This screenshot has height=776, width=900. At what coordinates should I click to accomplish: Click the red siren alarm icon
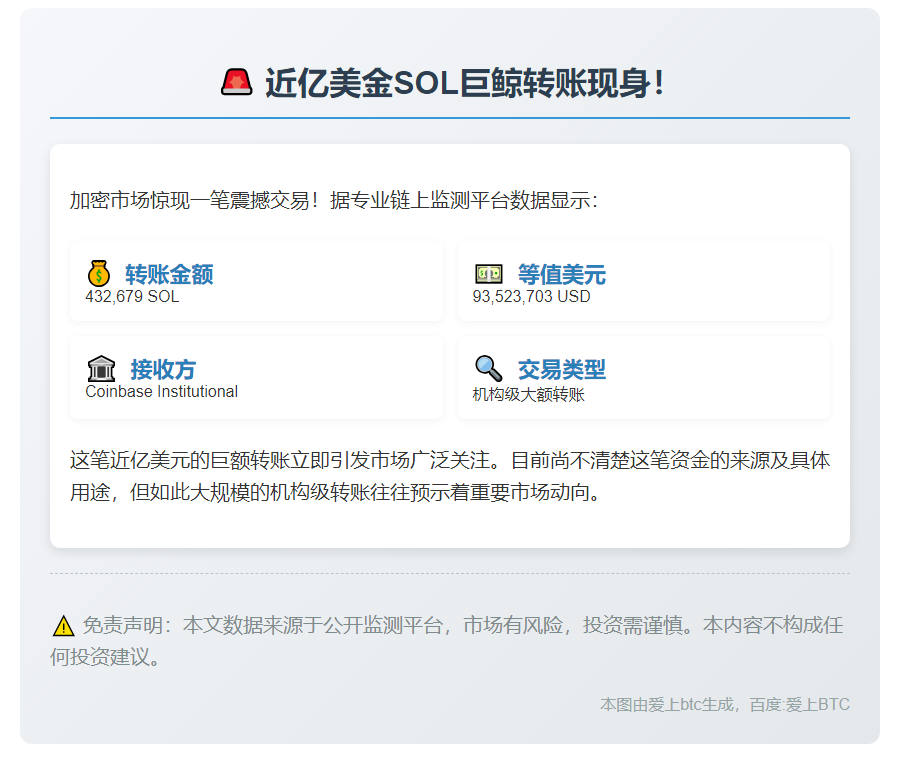click(x=237, y=80)
